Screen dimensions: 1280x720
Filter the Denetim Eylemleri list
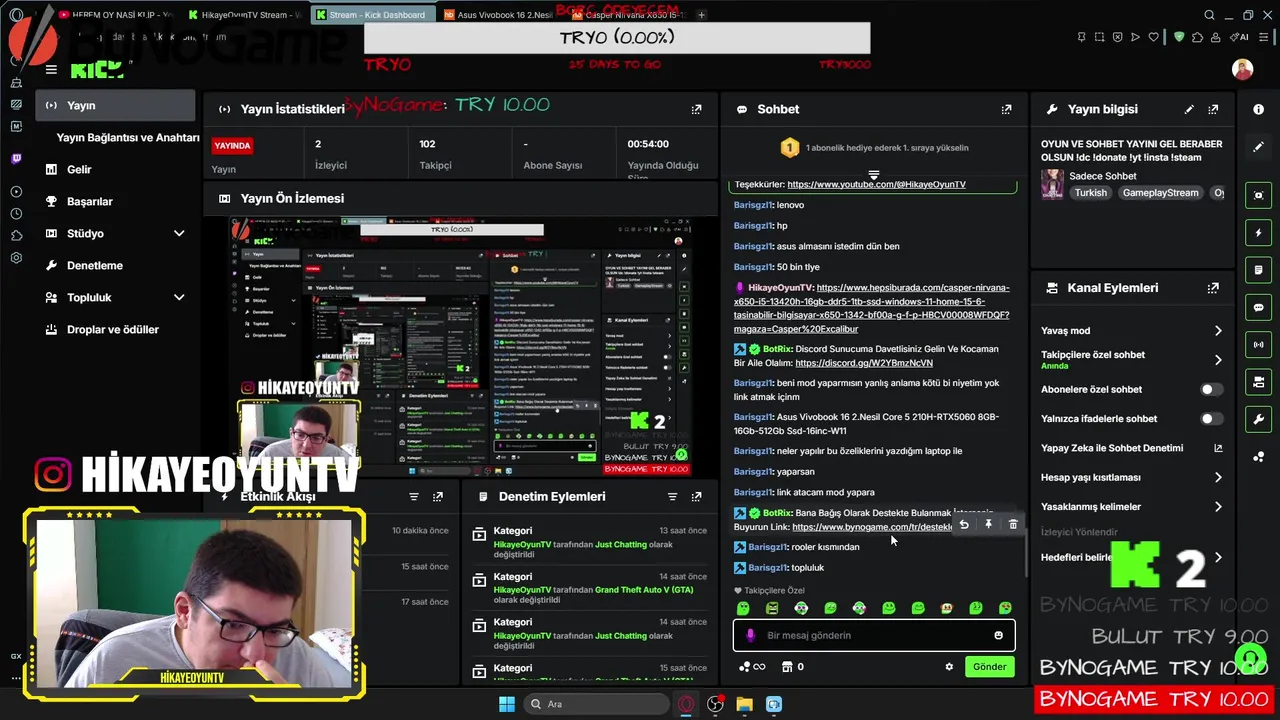(672, 496)
